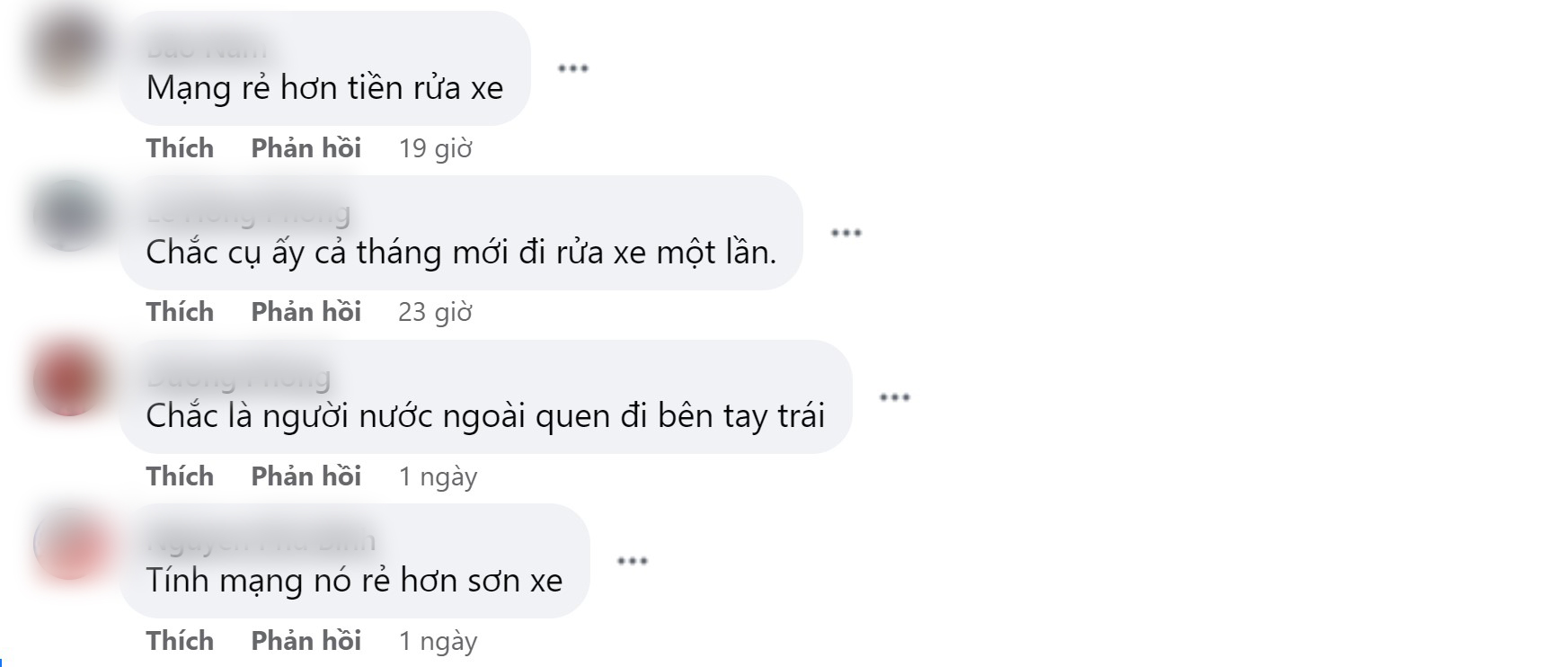Click "1 ngày" timestamp under "người nước ngoài" comment

click(438, 476)
